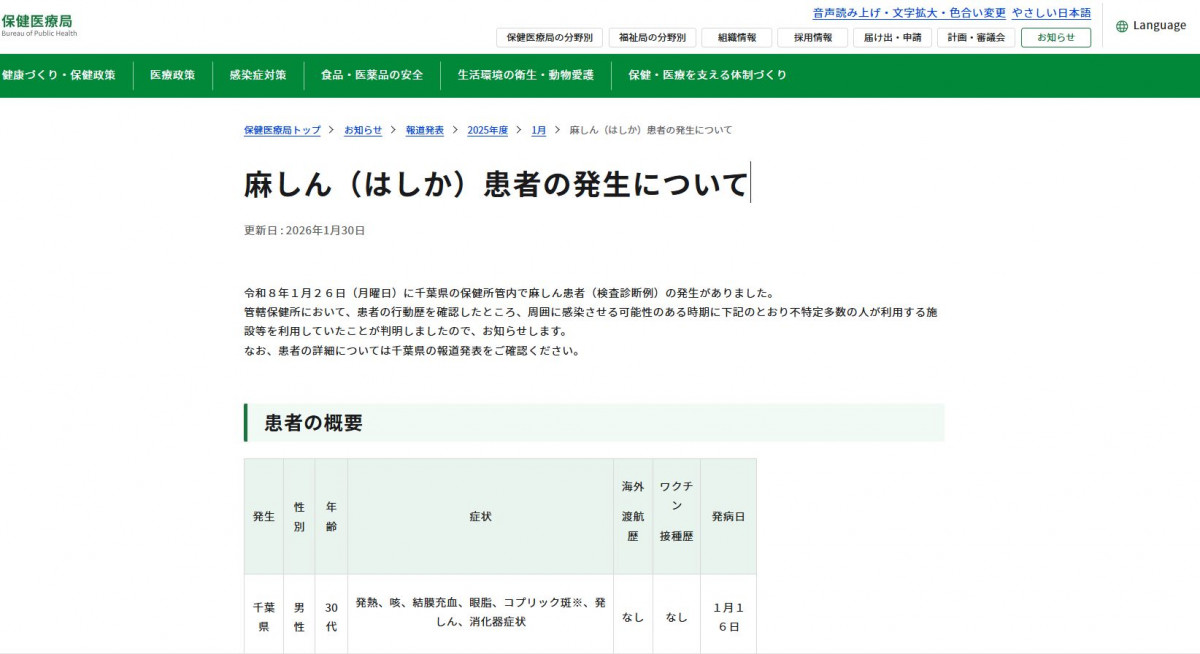Open 福祉局の分野別 dropdown

coord(652,38)
